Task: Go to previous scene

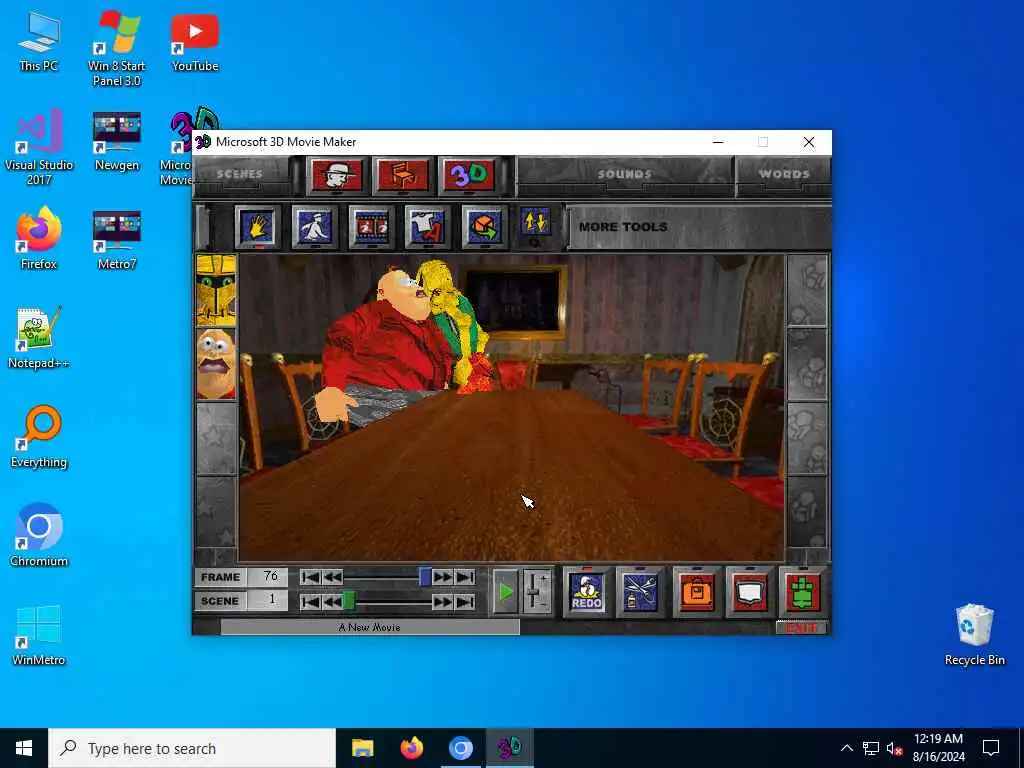Action: [x=332, y=601]
